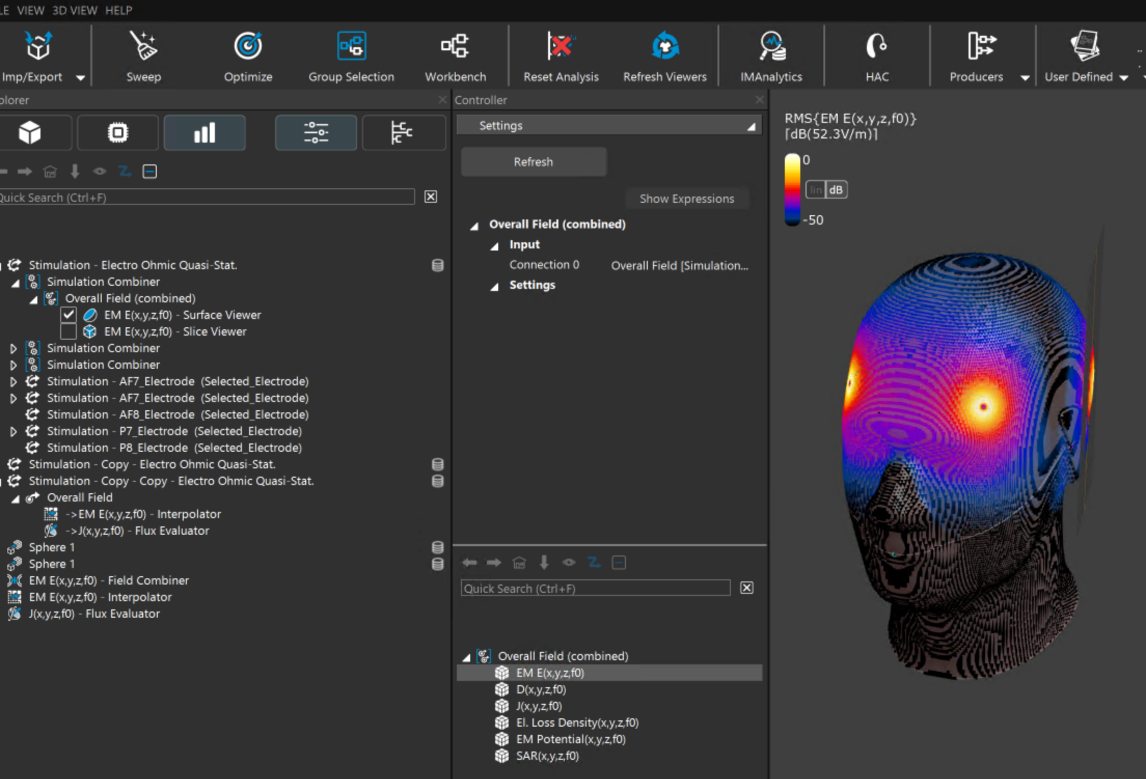Expand the Stimulation - P7_Electrode tree node
Viewport: 1146px width, 779px height.
pos(14,431)
